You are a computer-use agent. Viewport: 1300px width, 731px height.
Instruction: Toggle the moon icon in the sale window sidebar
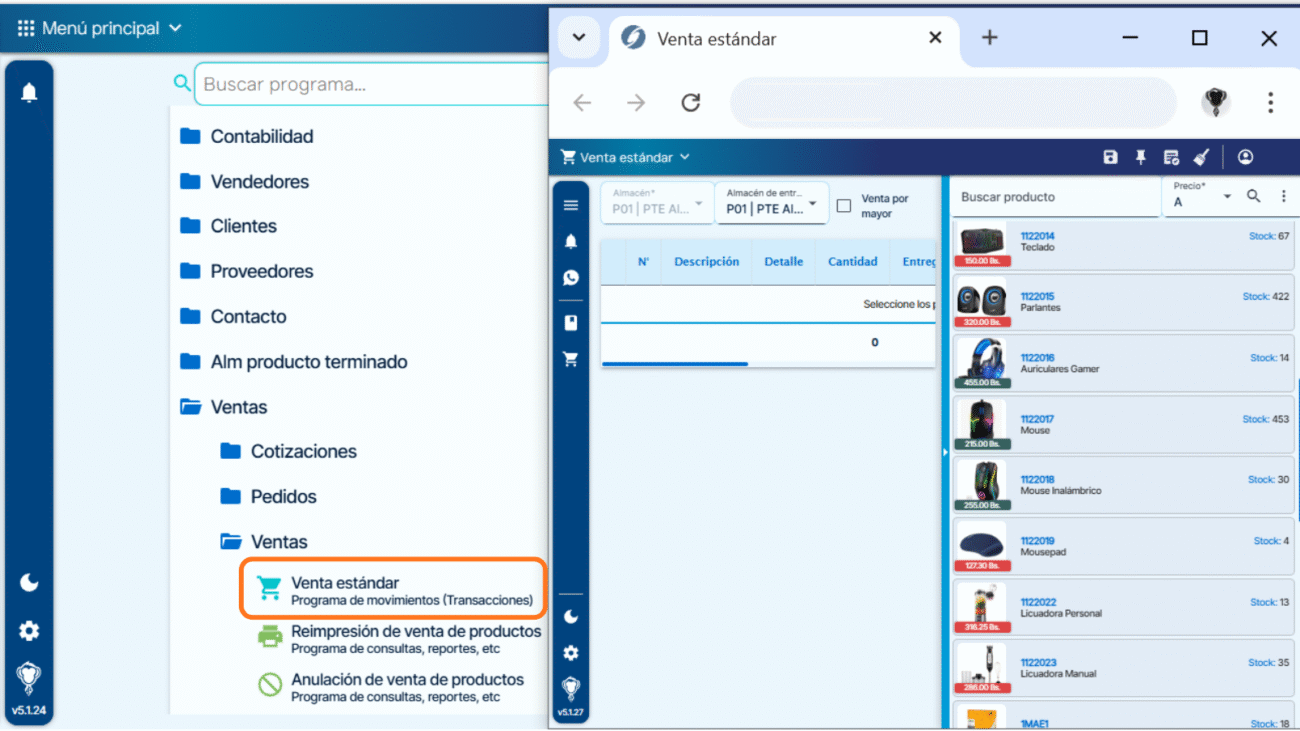coord(571,617)
